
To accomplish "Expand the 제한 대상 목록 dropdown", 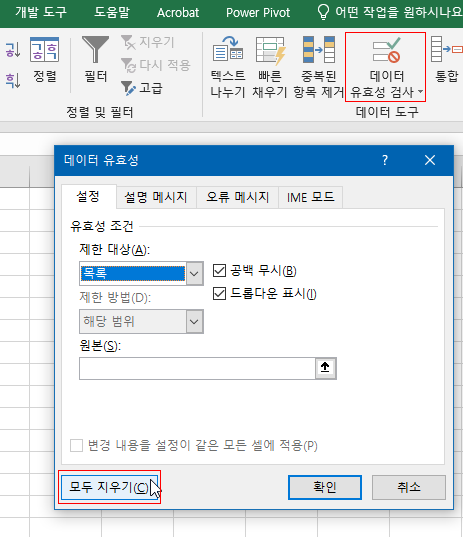I will [194, 273].
